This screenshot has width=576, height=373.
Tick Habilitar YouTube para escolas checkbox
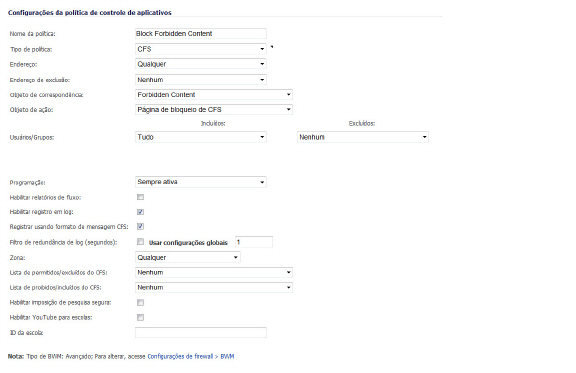(x=140, y=318)
